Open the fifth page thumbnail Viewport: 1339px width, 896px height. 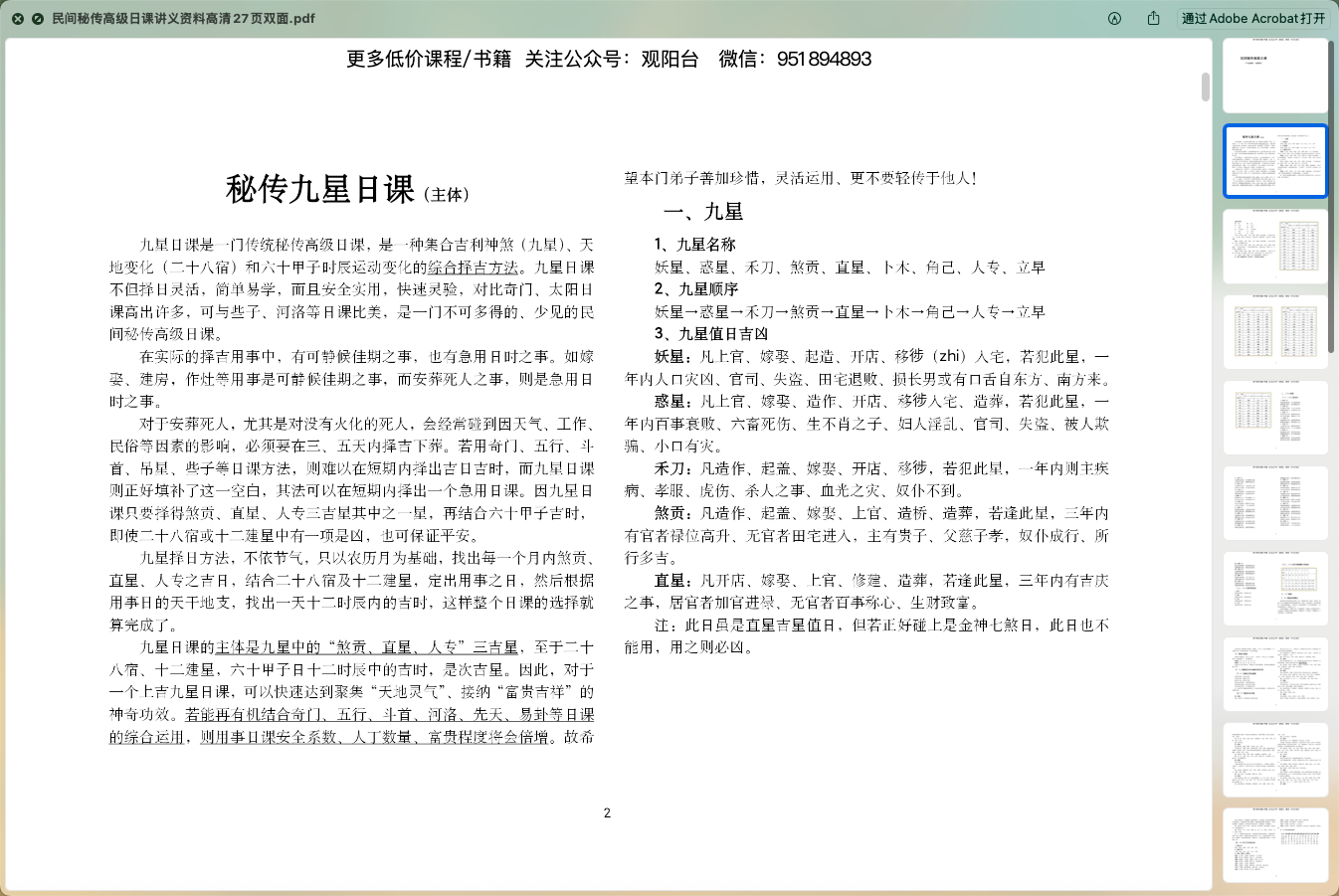pyautogui.click(x=1274, y=418)
